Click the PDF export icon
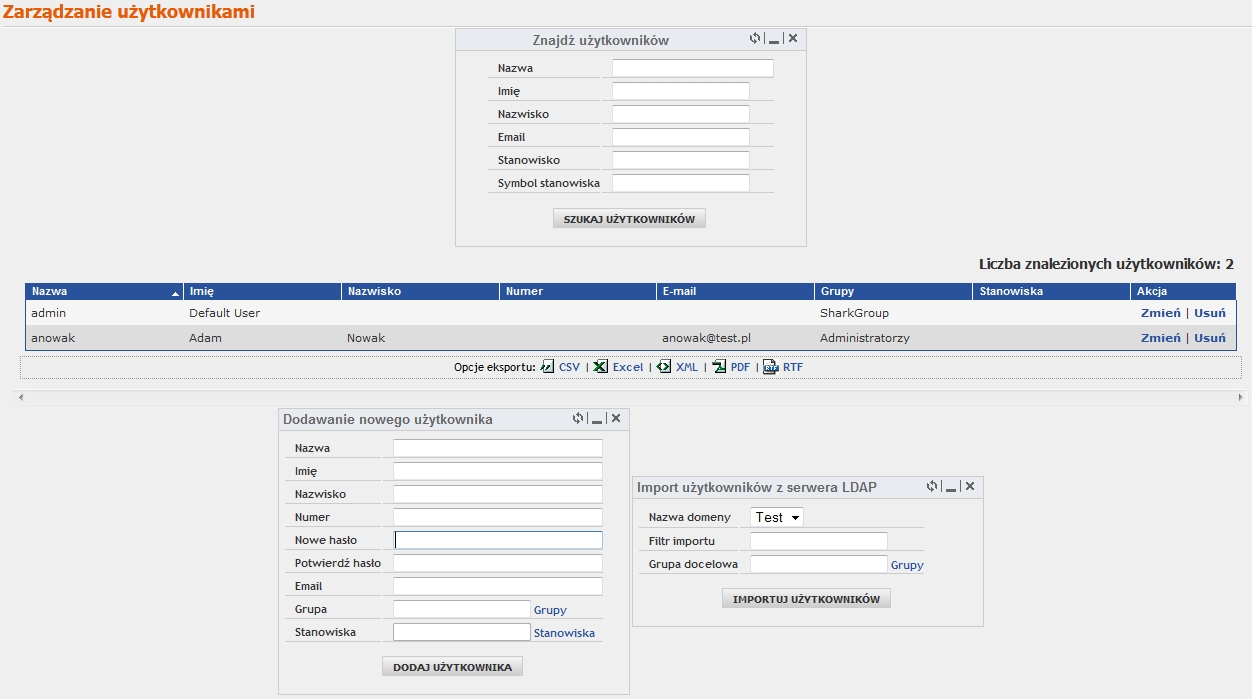1252x699 pixels. [x=719, y=367]
